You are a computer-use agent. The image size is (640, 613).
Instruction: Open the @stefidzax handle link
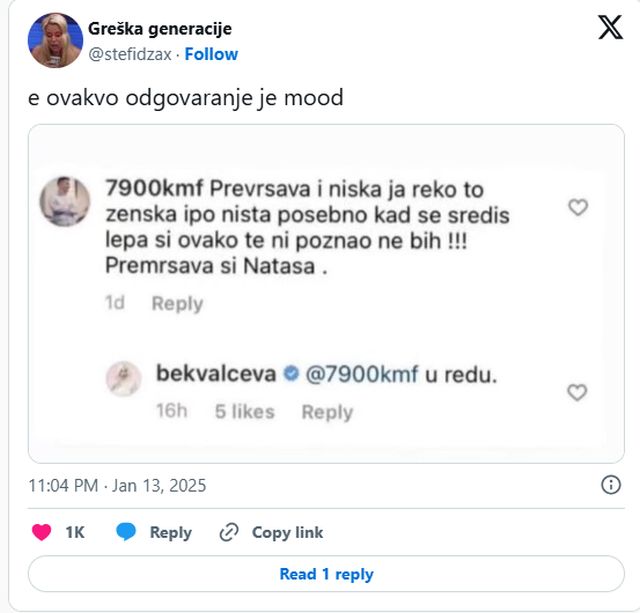point(129,54)
